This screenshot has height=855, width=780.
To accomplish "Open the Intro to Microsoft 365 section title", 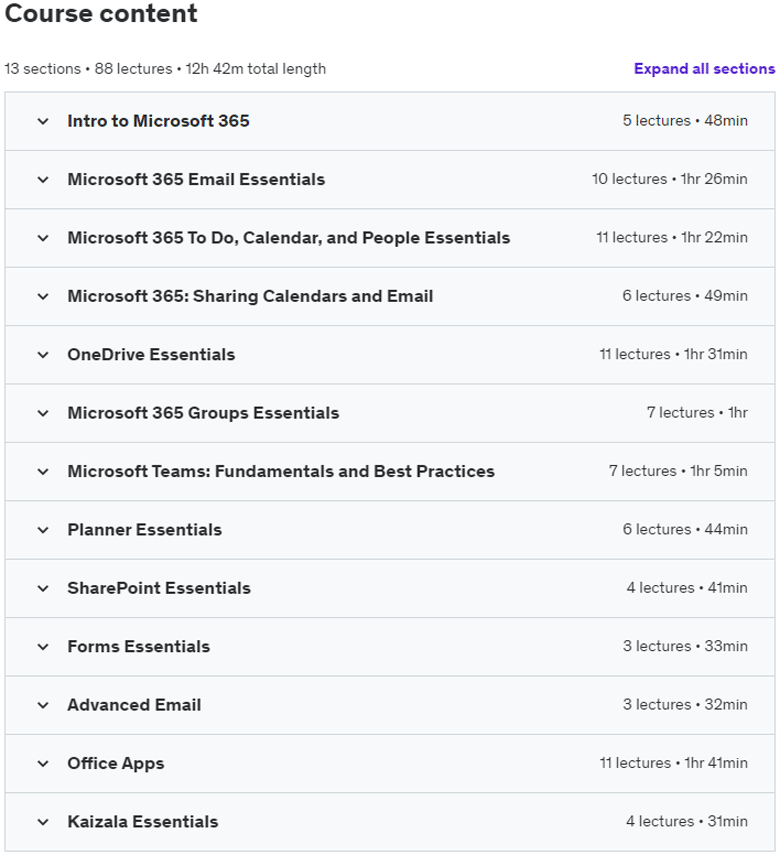I will 158,121.
